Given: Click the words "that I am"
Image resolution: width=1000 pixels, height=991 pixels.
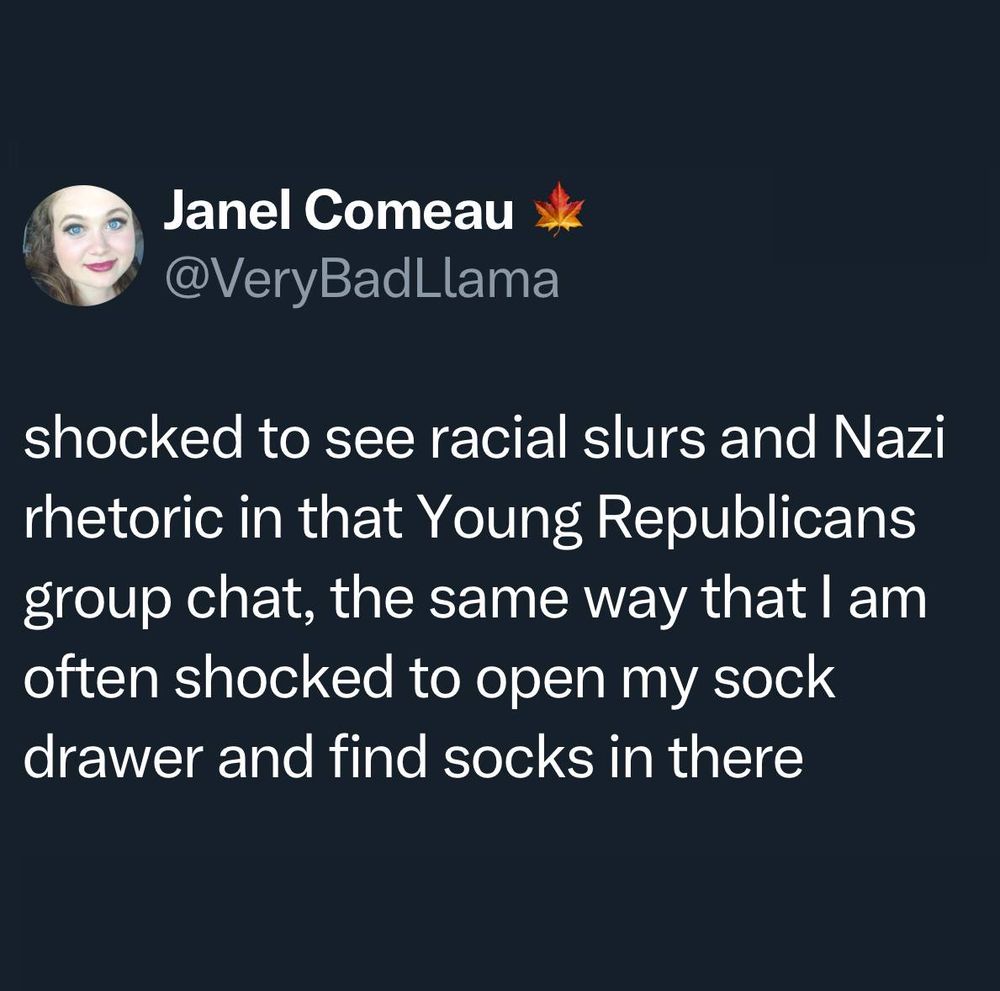Looking at the screenshot, I should tap(814, 598).
